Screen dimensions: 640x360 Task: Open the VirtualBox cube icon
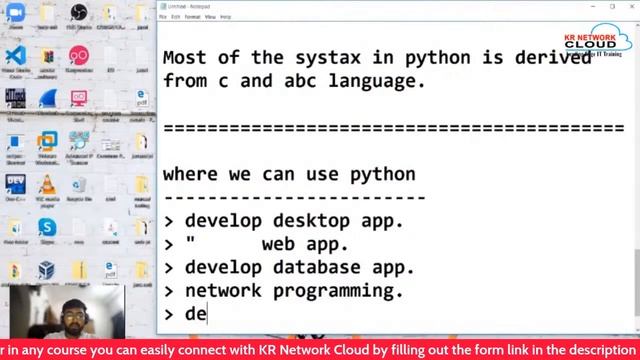[x=47, y=270]
